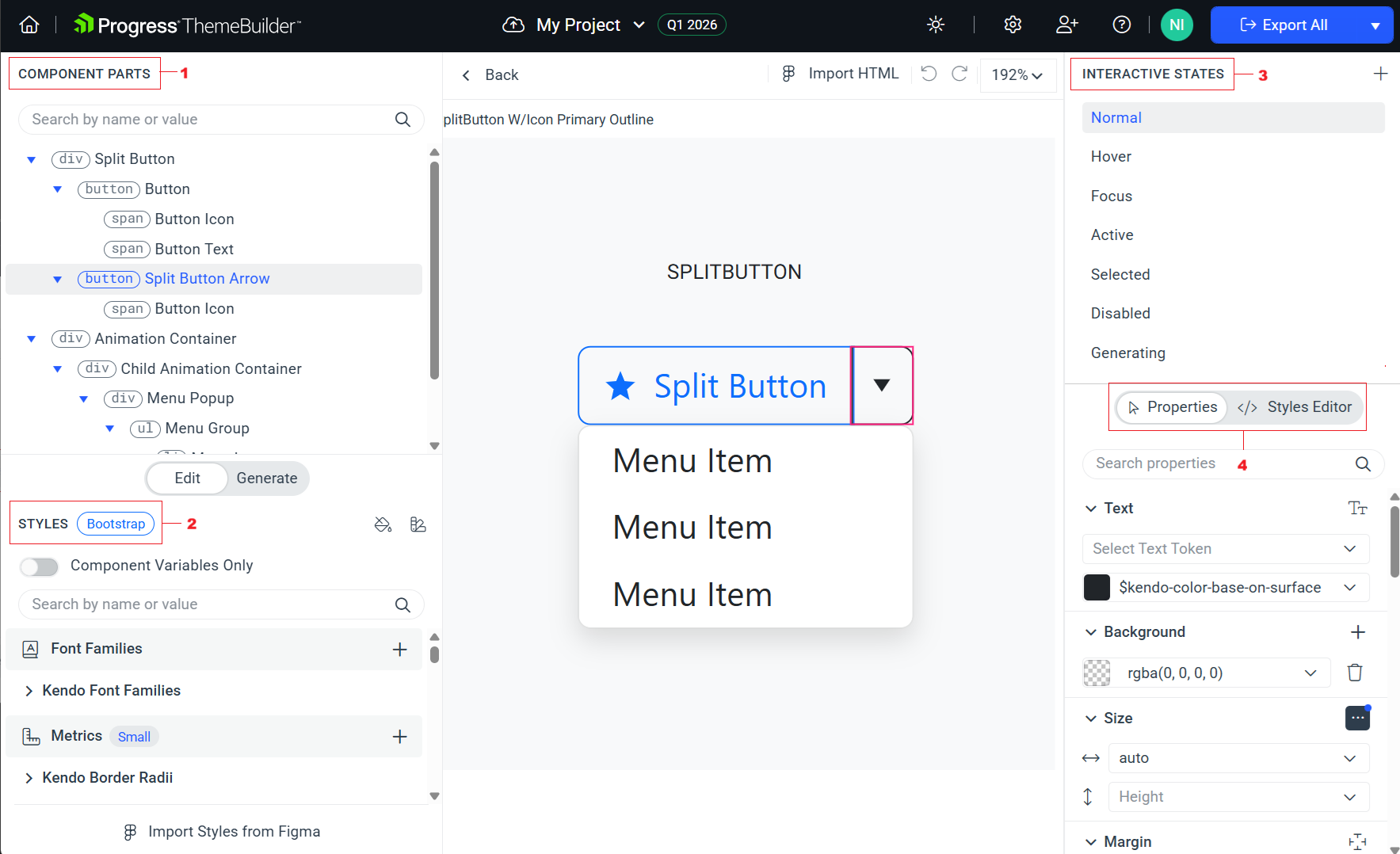Open the Select Text Token dropdown
Screen dimensions: 1400x854
pos(1225,548)
